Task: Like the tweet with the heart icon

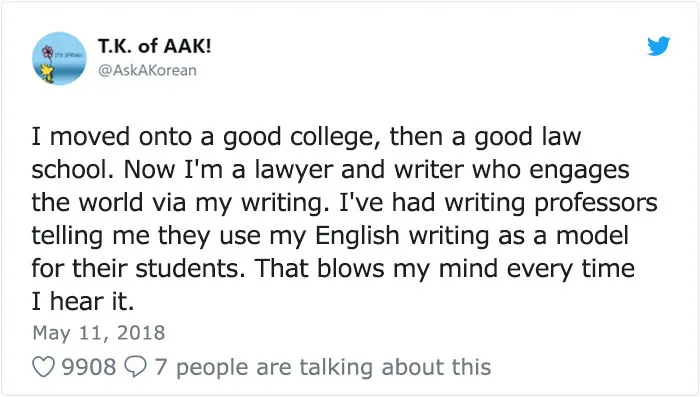Action: click(44, 367)
